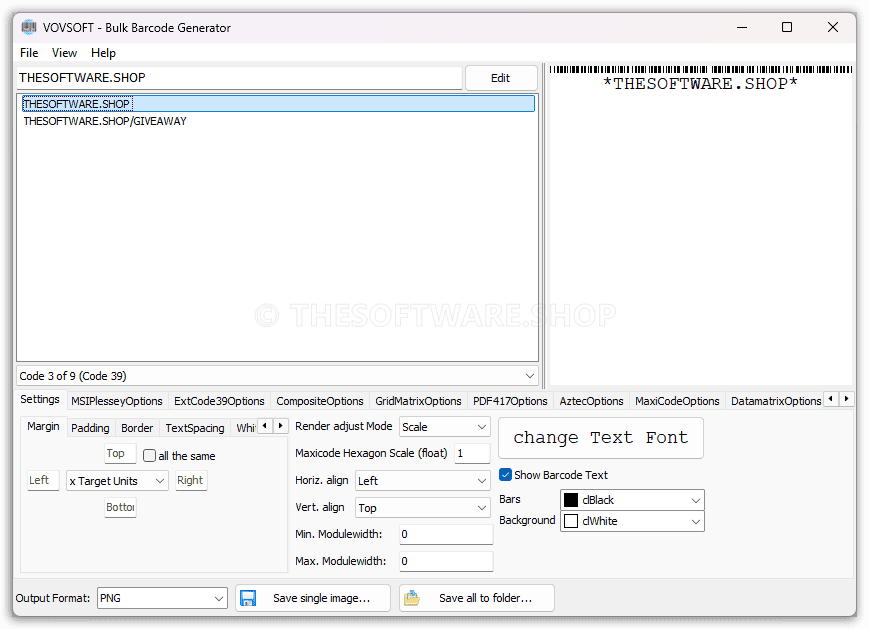Open the x Target Units dropdown
Screen dimensions: 869x629
(x=117, y=480)
